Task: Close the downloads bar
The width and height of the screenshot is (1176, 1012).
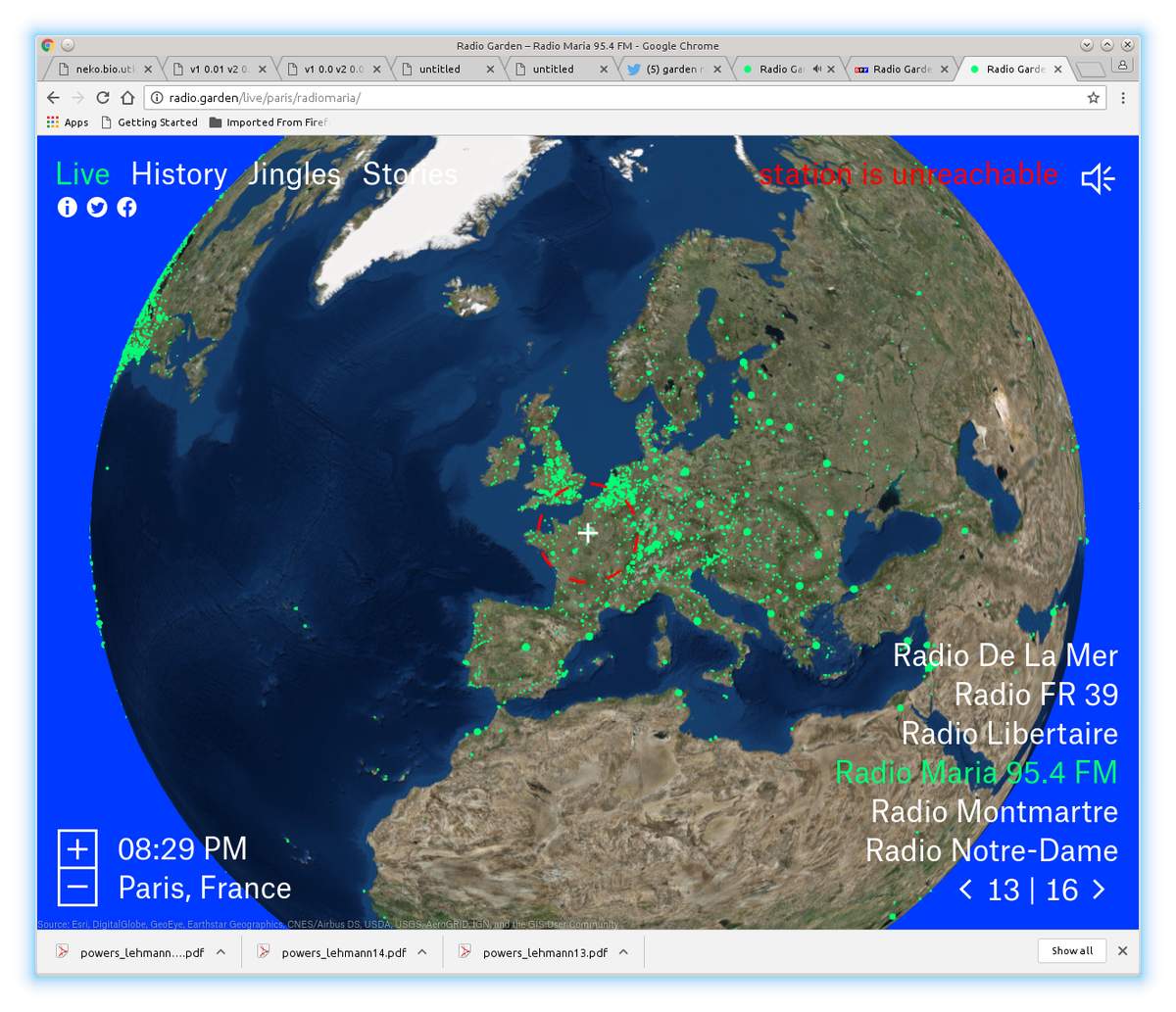Action: coord(1123,951)
